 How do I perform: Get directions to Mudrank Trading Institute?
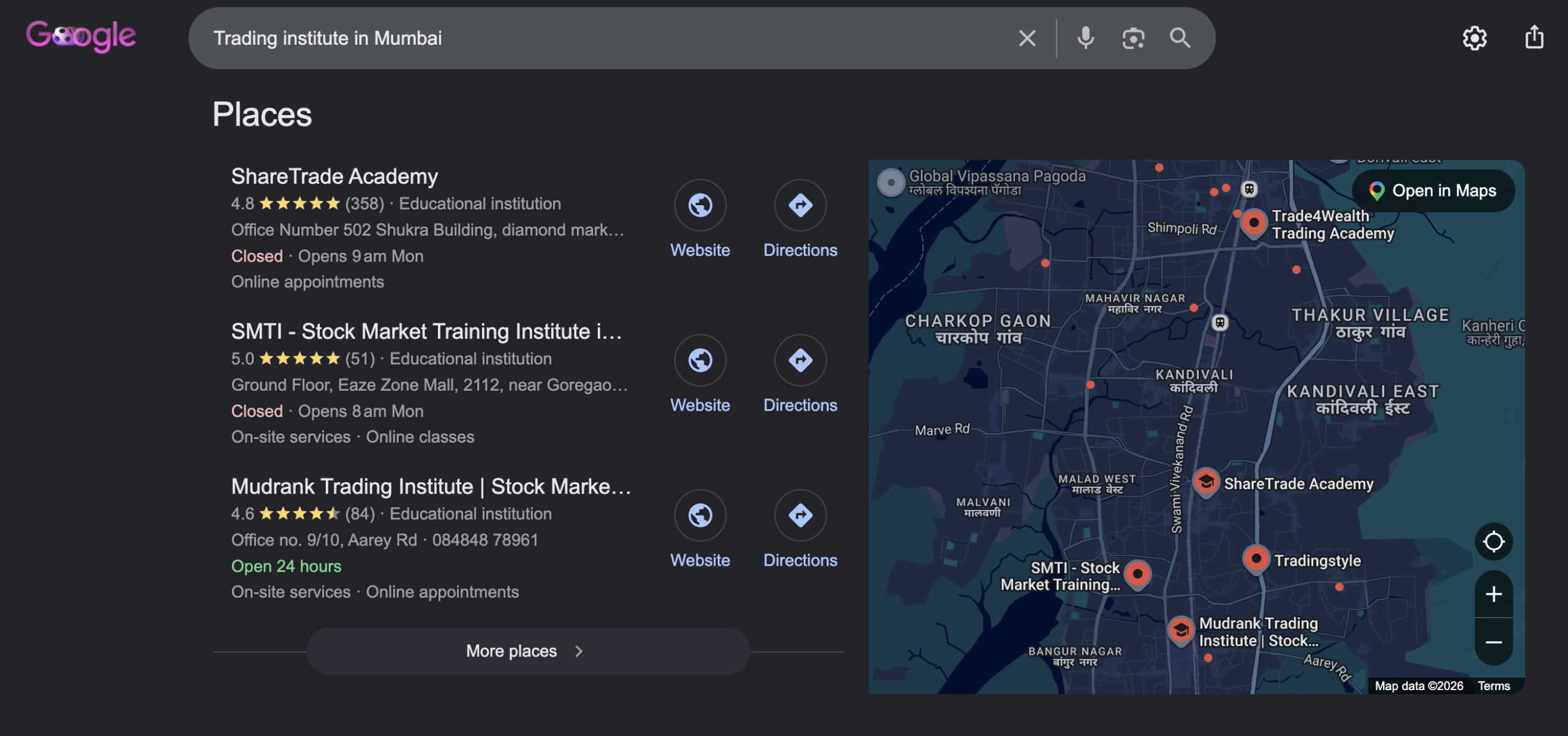click(x=800, y=515)
